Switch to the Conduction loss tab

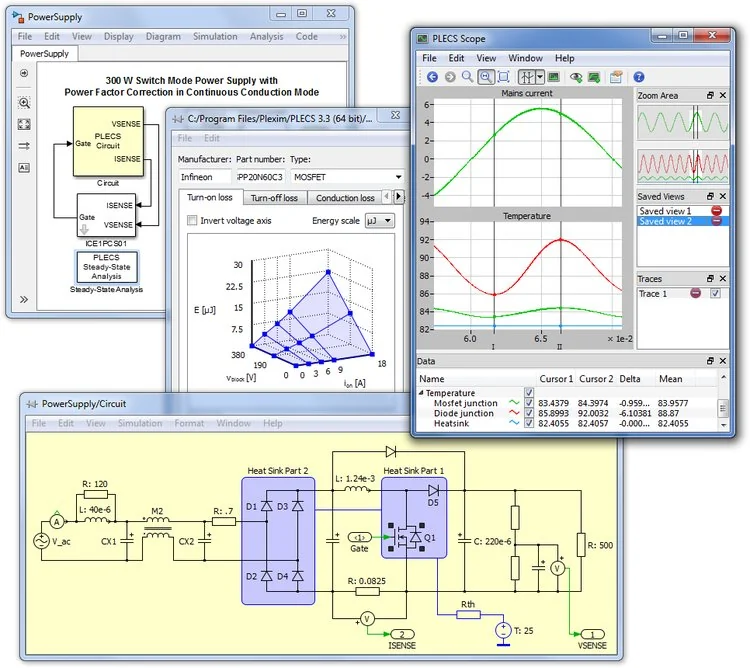tap(345, 198)
